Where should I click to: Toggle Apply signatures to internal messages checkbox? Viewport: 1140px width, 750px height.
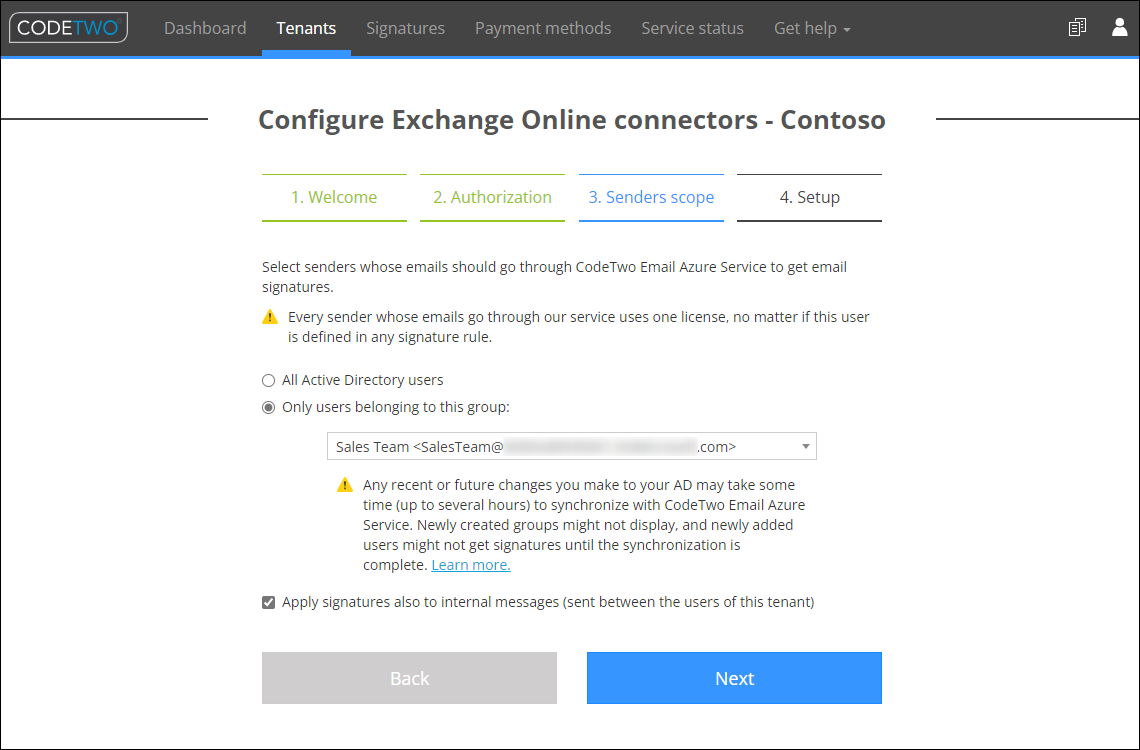[268, 602]
